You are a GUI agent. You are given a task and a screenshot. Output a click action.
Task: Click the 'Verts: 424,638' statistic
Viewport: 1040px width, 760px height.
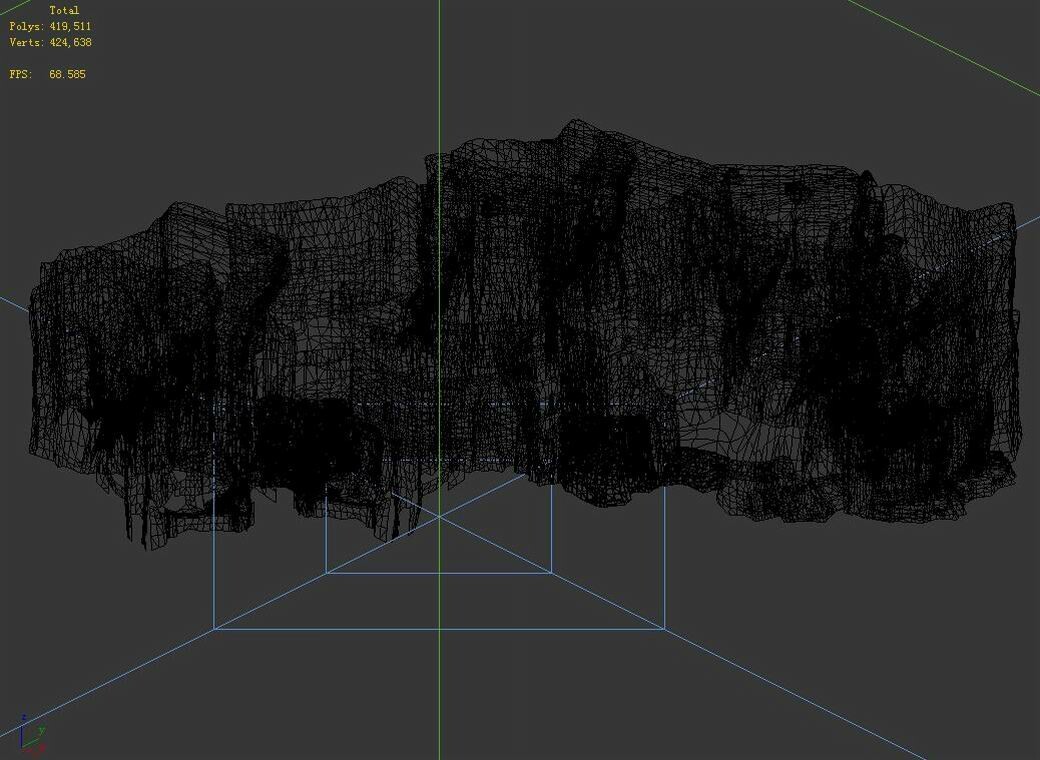pyautogui.click(x=50, y=42)
